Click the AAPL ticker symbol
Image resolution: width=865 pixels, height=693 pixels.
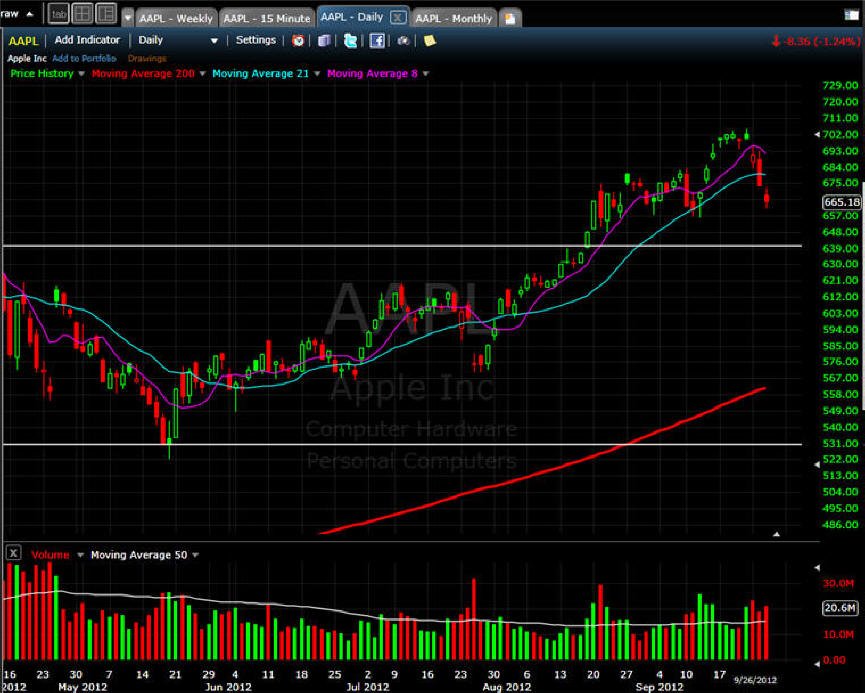point(23,41)
